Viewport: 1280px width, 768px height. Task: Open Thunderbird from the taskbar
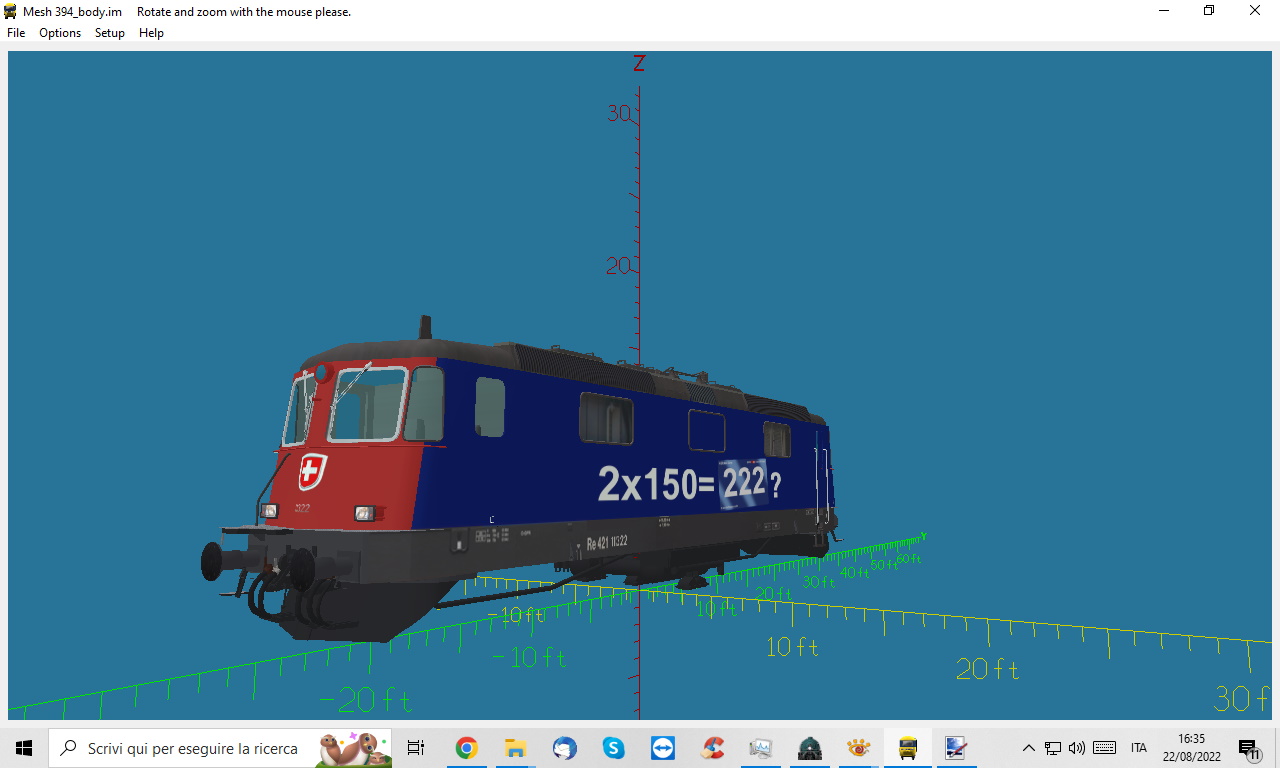click(564, 748)
